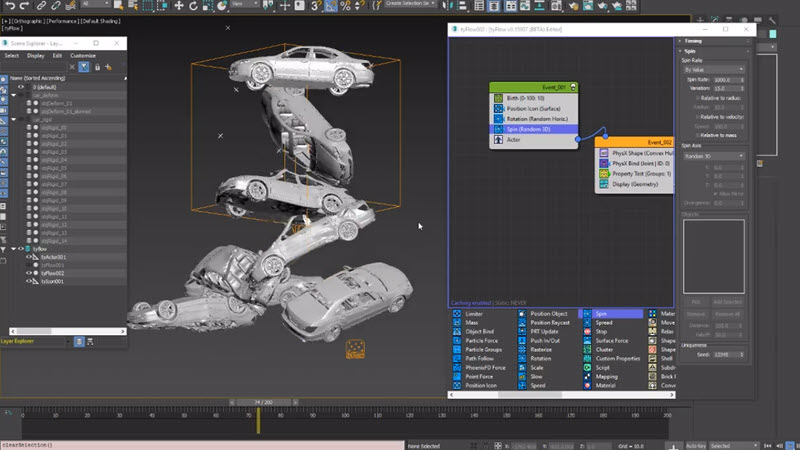Select the Move transform tool
The image size is (800, 450).
pyautogui.click(x=179, y=6)
